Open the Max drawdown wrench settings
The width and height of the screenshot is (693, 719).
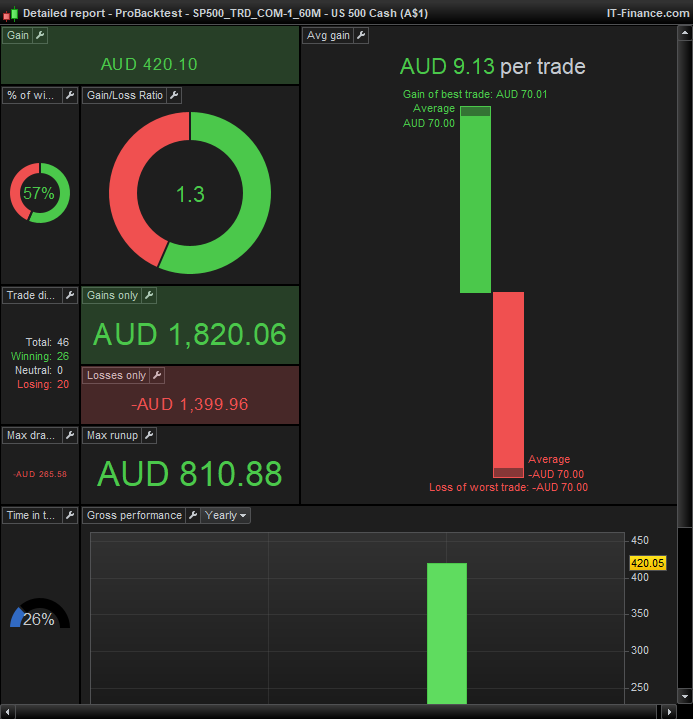point(70,435)
